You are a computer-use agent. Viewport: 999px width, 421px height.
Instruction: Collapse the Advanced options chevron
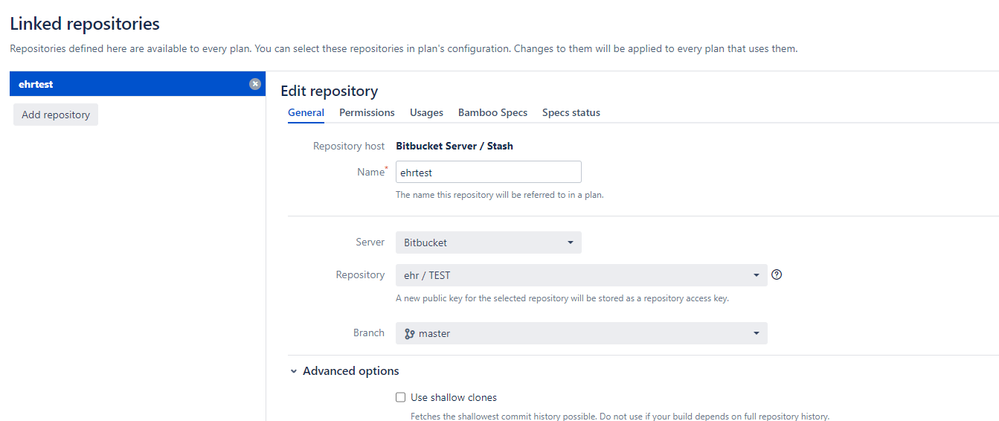click(x=294, y=371)
